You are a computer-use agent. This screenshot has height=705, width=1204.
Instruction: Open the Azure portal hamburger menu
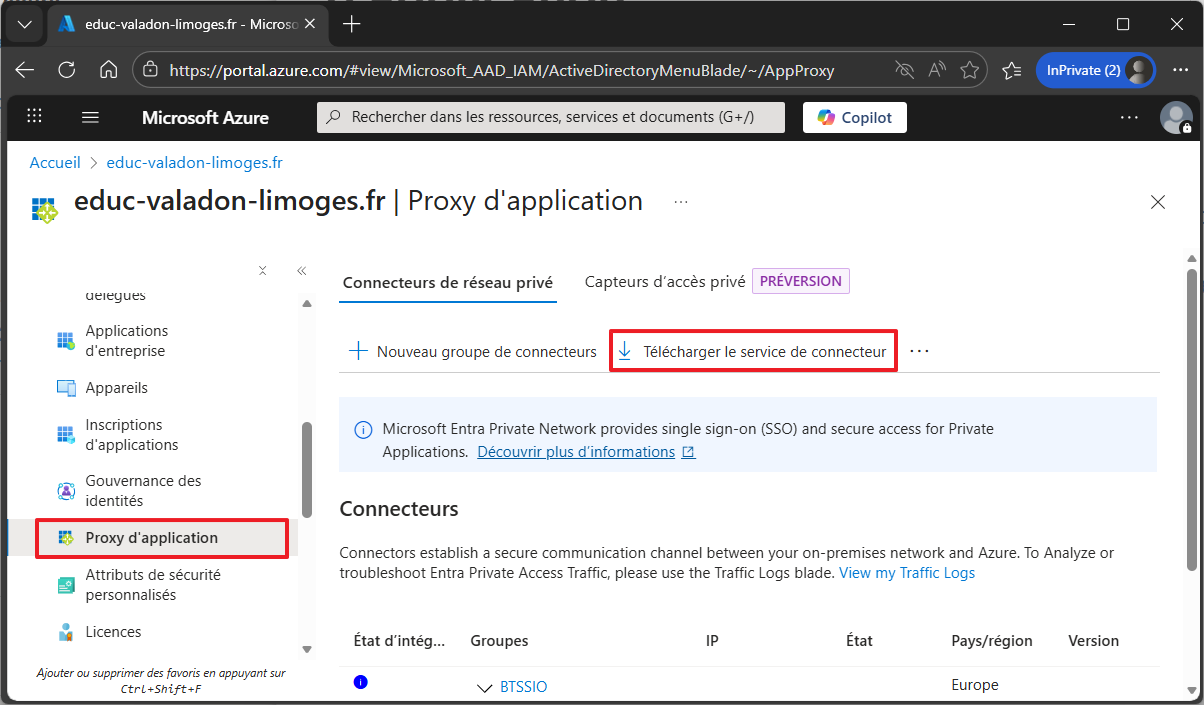click(x=90, y=117)
